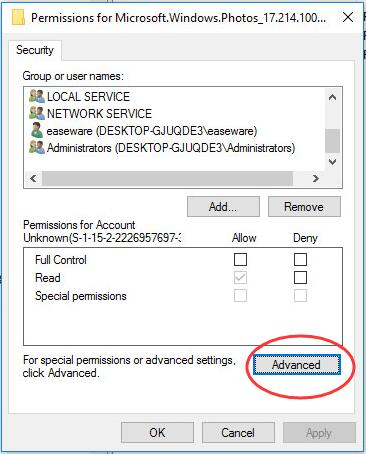Check Allow for Full Control
This screenshot has height=454, width=366.
pyautogui.click(x=240, y=259)
